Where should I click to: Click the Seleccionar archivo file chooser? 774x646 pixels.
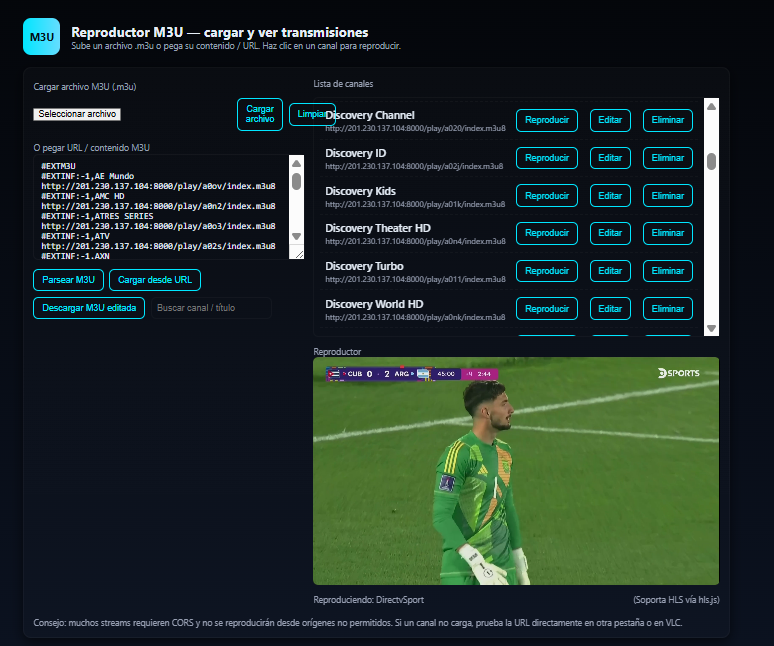coord(77,114)
